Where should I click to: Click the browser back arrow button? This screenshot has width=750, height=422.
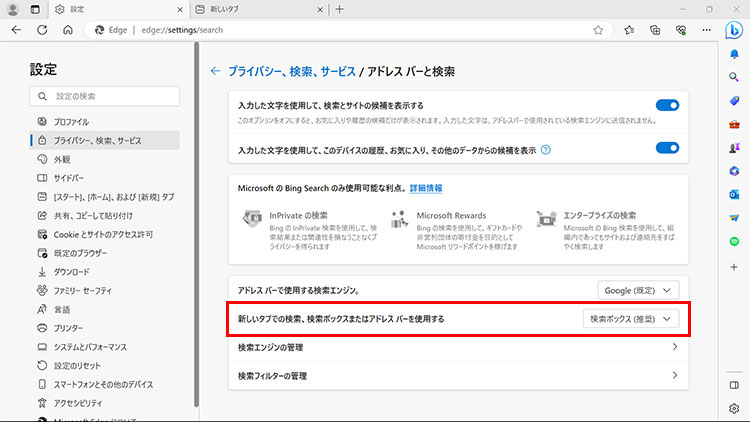click(x=16, y=30)
